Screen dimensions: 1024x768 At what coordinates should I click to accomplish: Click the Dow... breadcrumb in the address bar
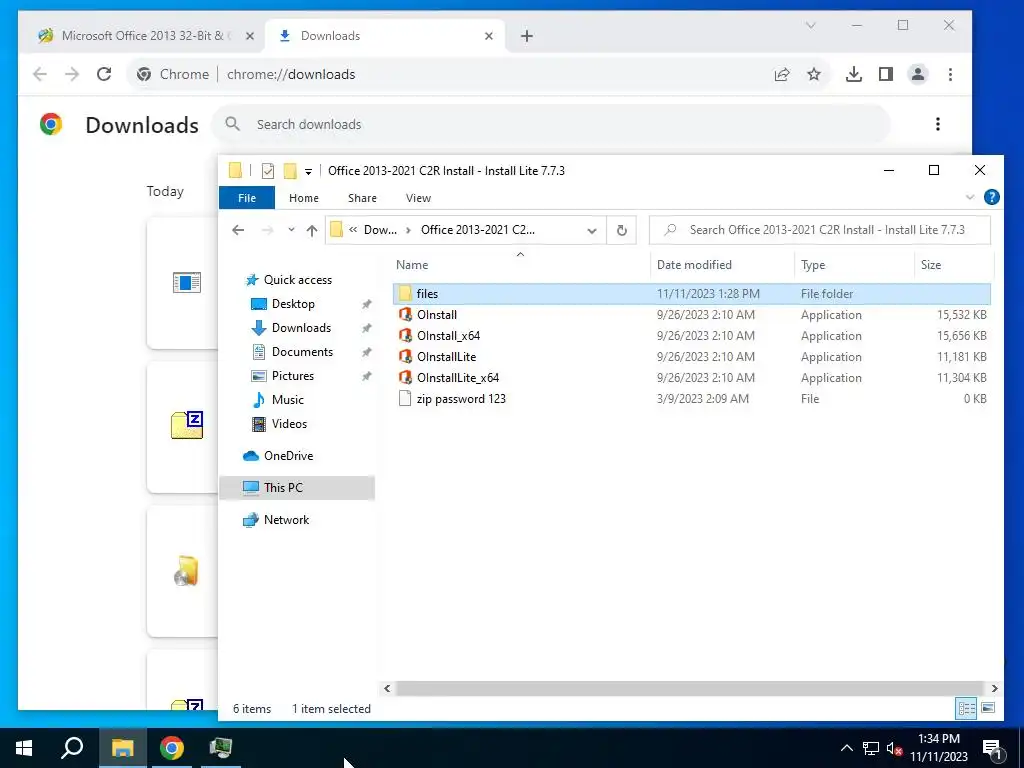click(x=380, y=230)
